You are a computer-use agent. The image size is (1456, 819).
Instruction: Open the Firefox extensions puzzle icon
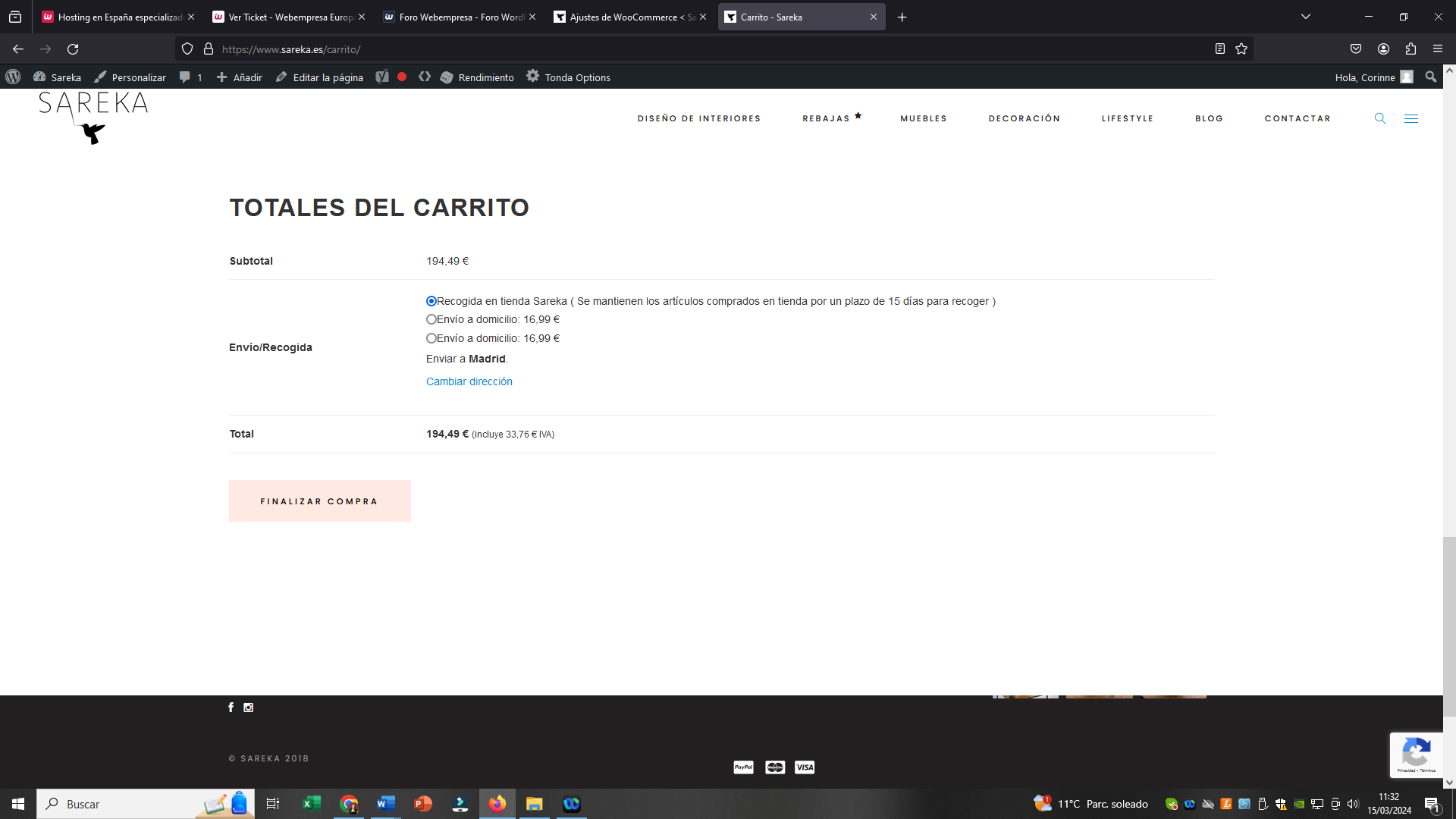[x=1410, y=49]
